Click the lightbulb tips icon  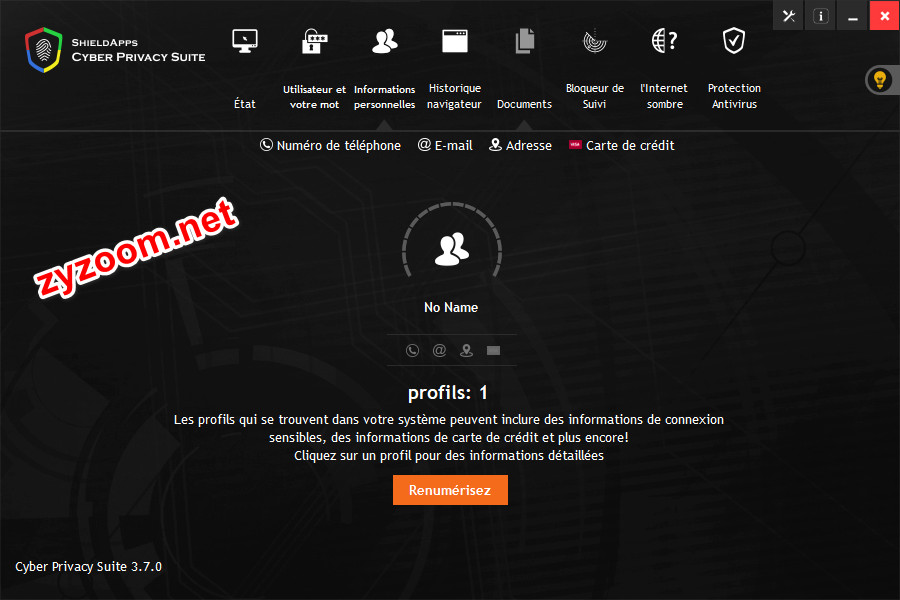[x=880, y=80]
